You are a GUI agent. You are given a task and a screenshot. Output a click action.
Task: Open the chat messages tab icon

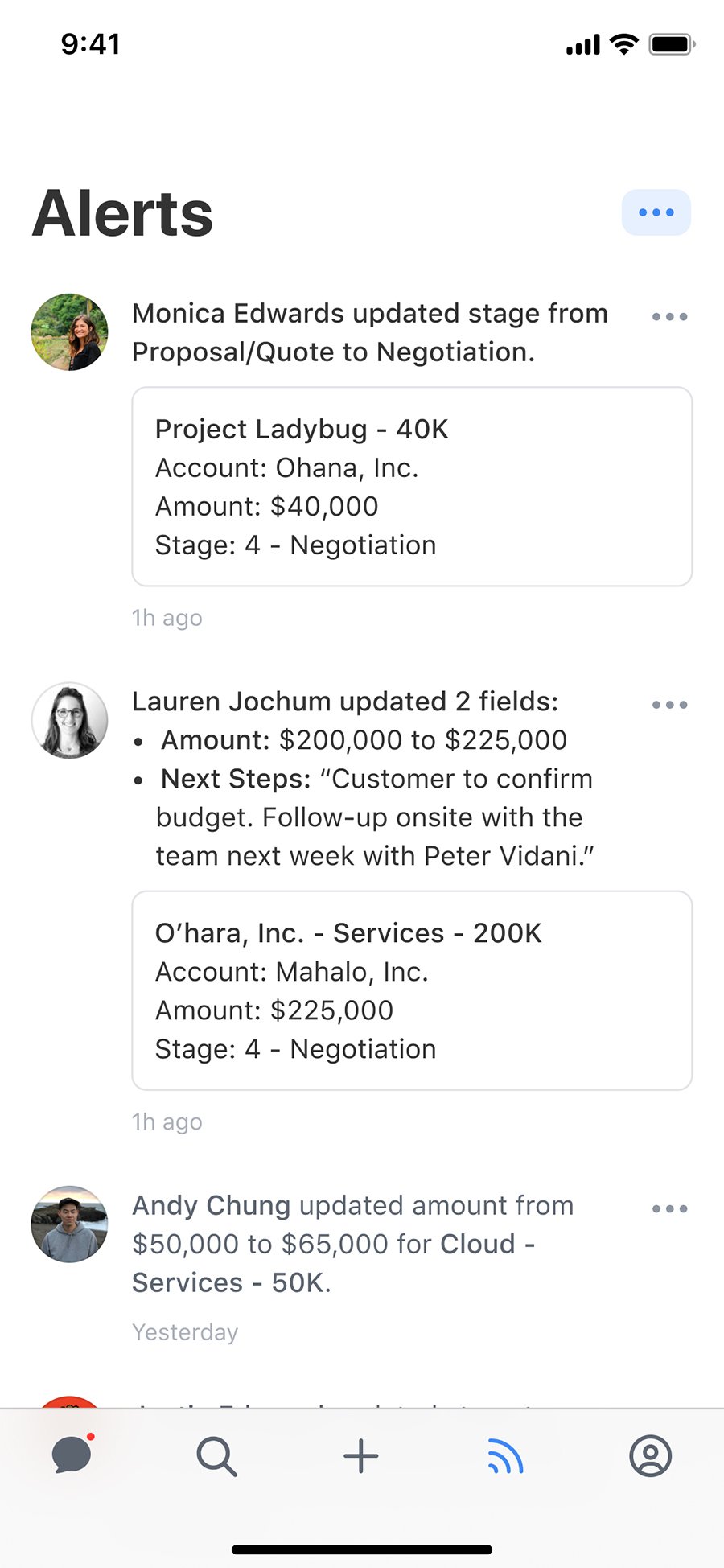72,1455
